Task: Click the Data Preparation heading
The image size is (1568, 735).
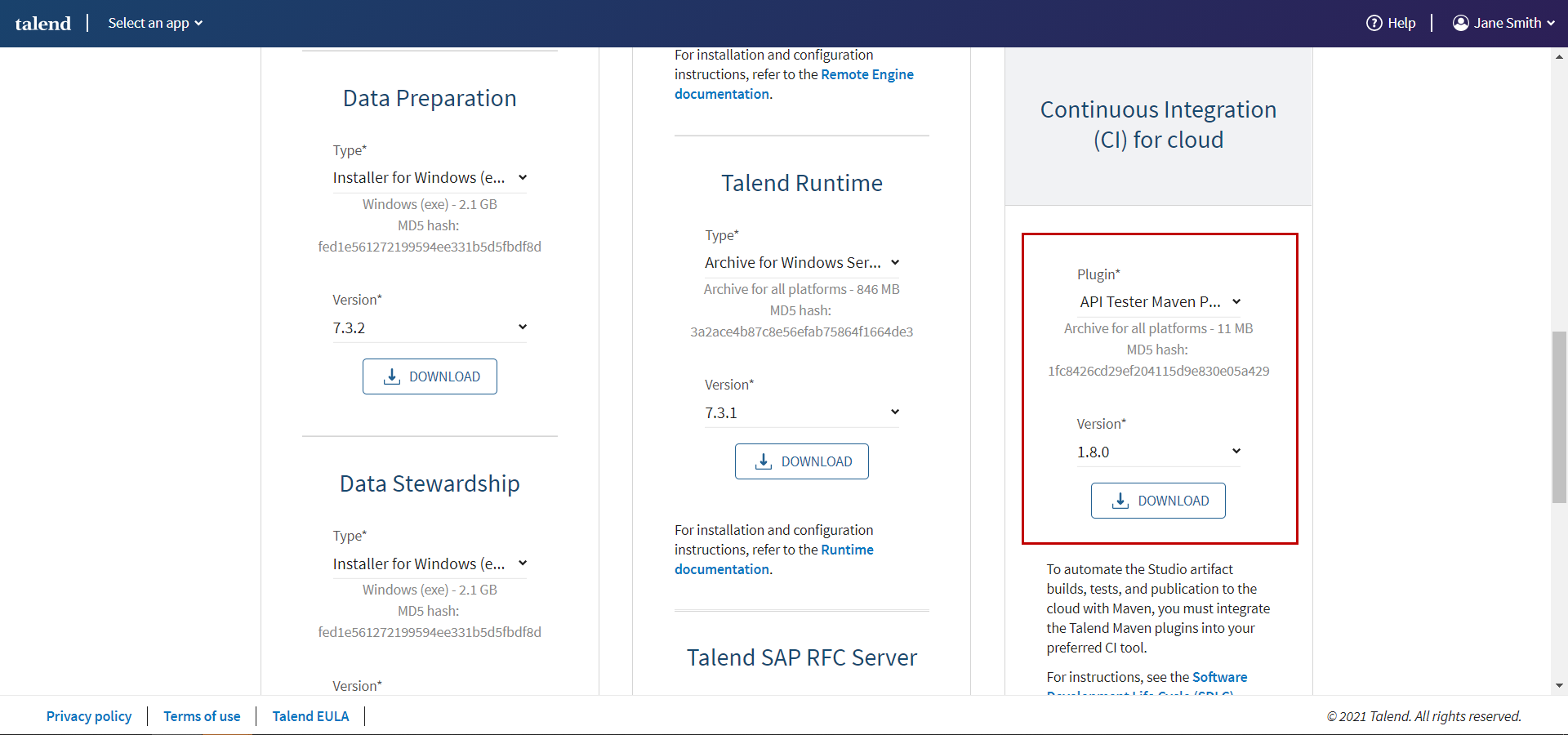Action: pyautogui.click(x=430, y=98)
